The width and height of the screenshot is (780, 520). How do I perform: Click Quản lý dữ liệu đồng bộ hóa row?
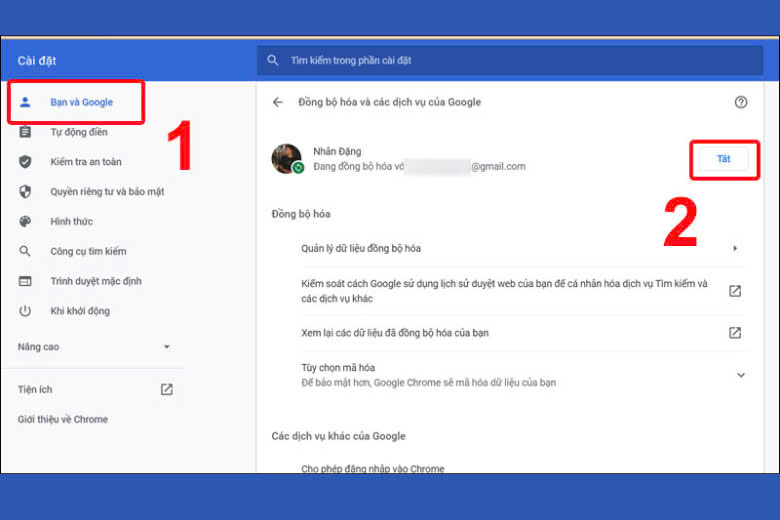521,248
